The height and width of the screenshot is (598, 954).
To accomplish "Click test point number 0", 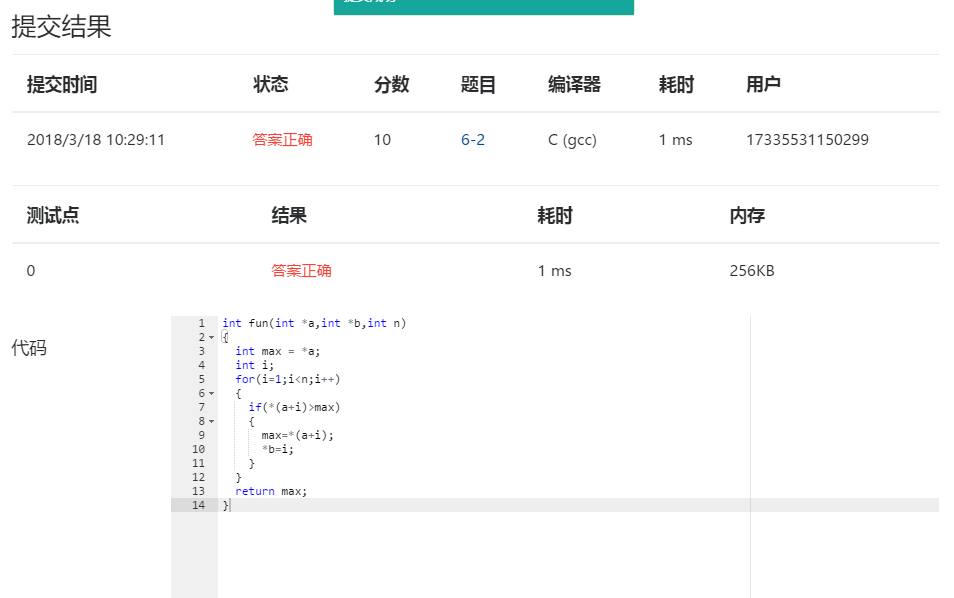I will tap(31, 271).
